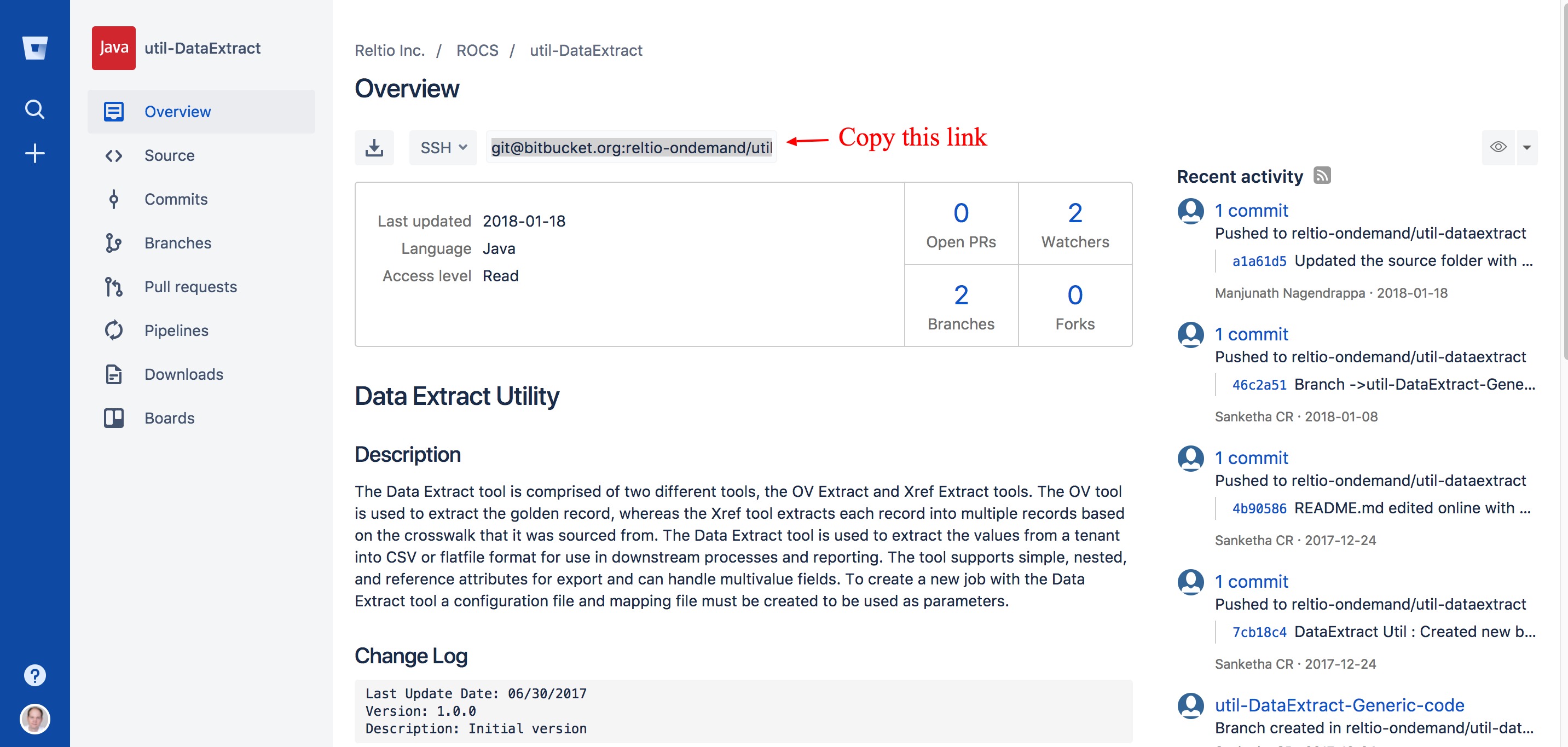1568x747 pixels.
Task: Open the Commits menu item
Action: point(201,199)
